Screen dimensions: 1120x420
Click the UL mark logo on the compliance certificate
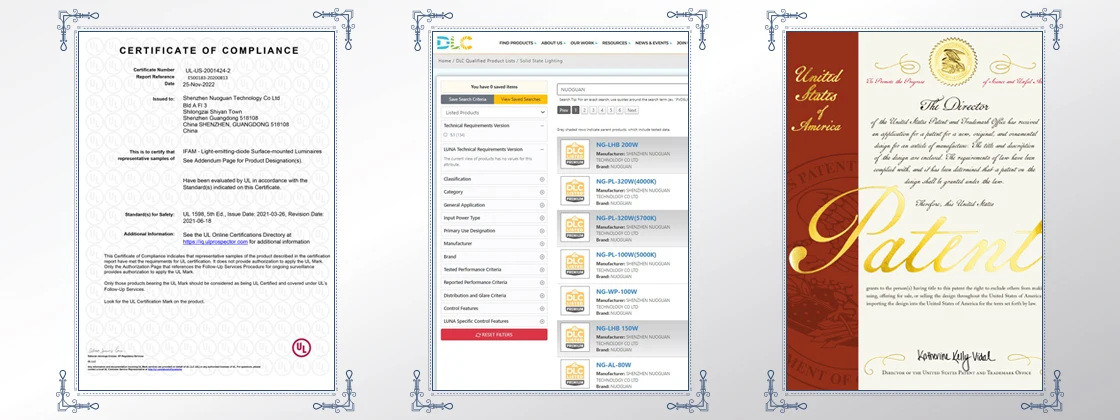(301, 347)
